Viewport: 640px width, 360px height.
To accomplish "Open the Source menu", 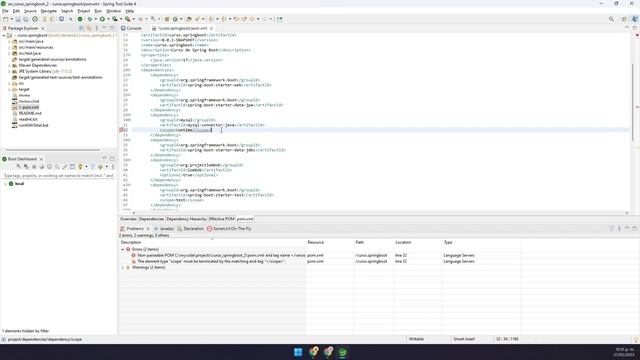I will pos(30,11).
